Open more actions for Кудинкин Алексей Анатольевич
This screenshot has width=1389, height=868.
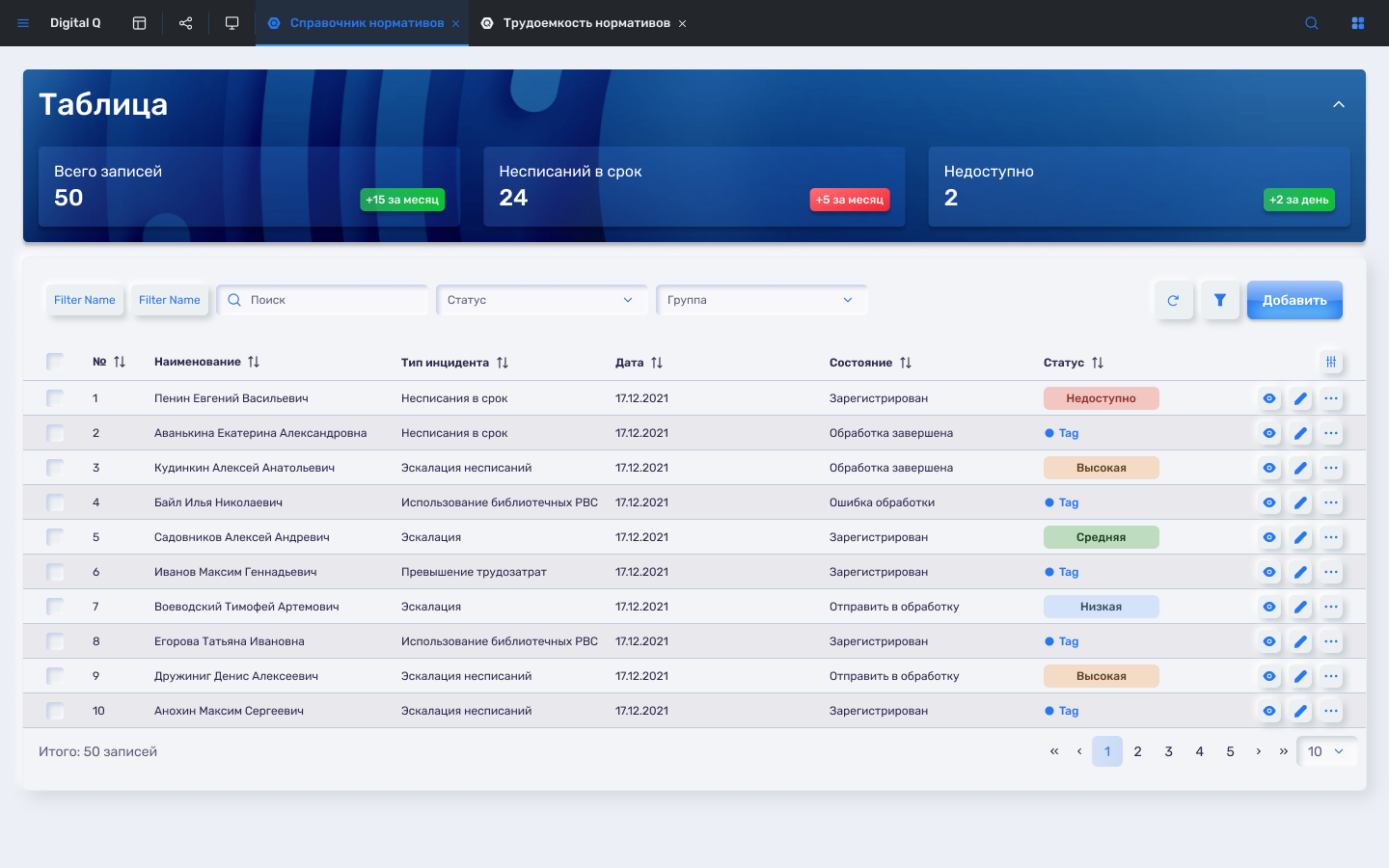point(1331,468)
